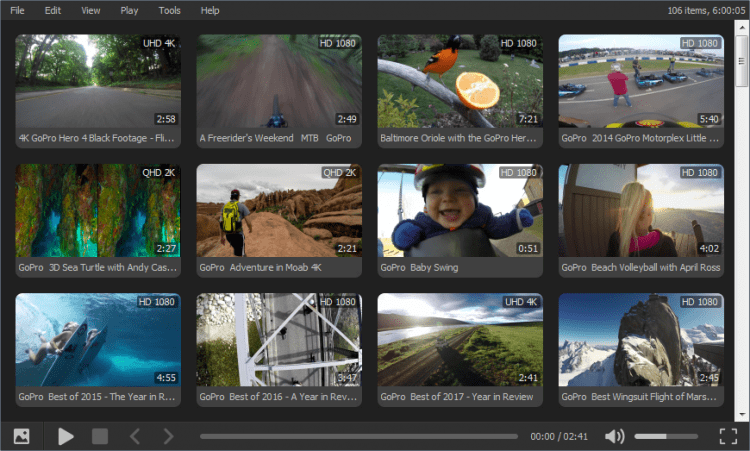Select the GoPro Baby Swing video
This screenshot has width=750, height=451.
point(460,211)
